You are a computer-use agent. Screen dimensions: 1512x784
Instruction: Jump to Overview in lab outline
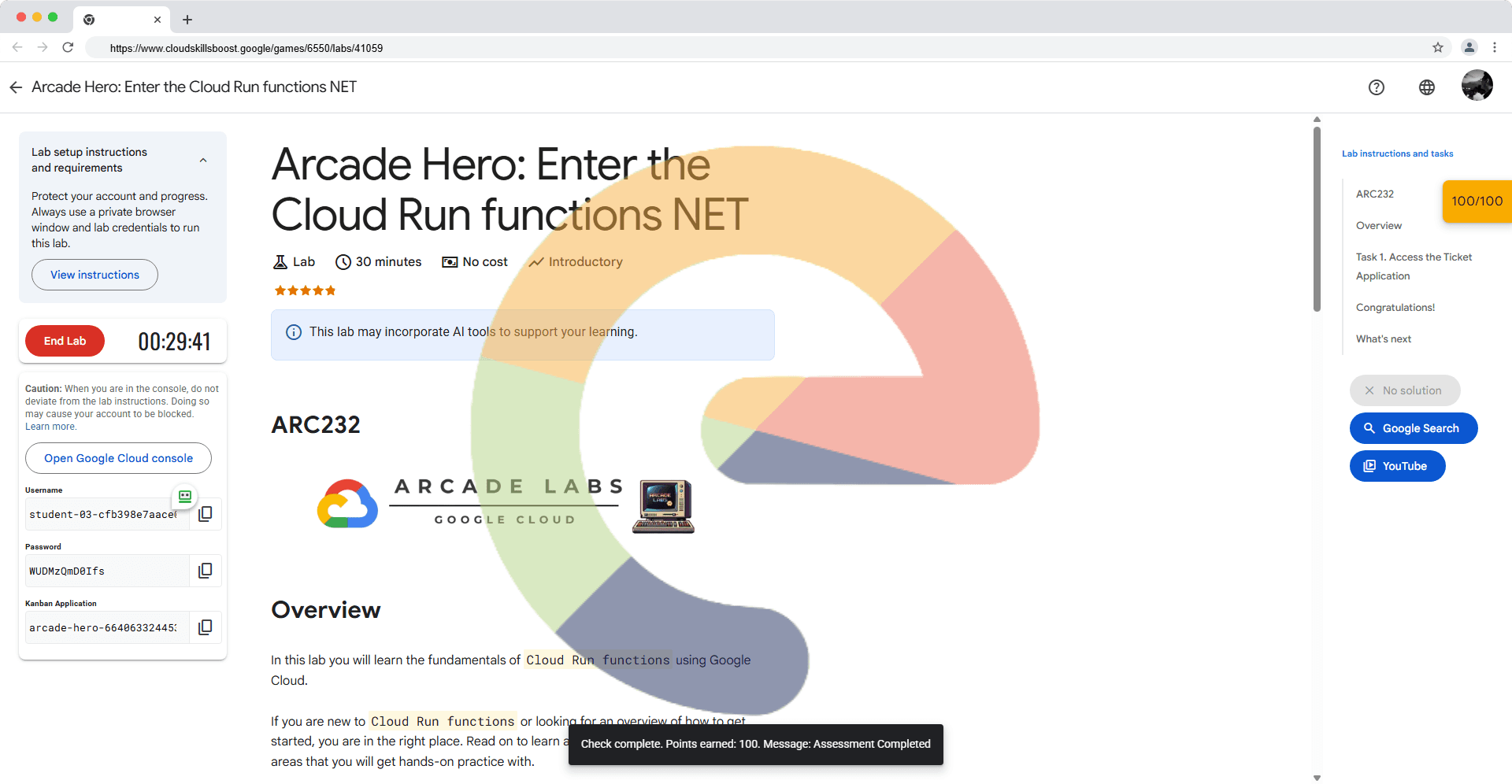[1378, 226]
